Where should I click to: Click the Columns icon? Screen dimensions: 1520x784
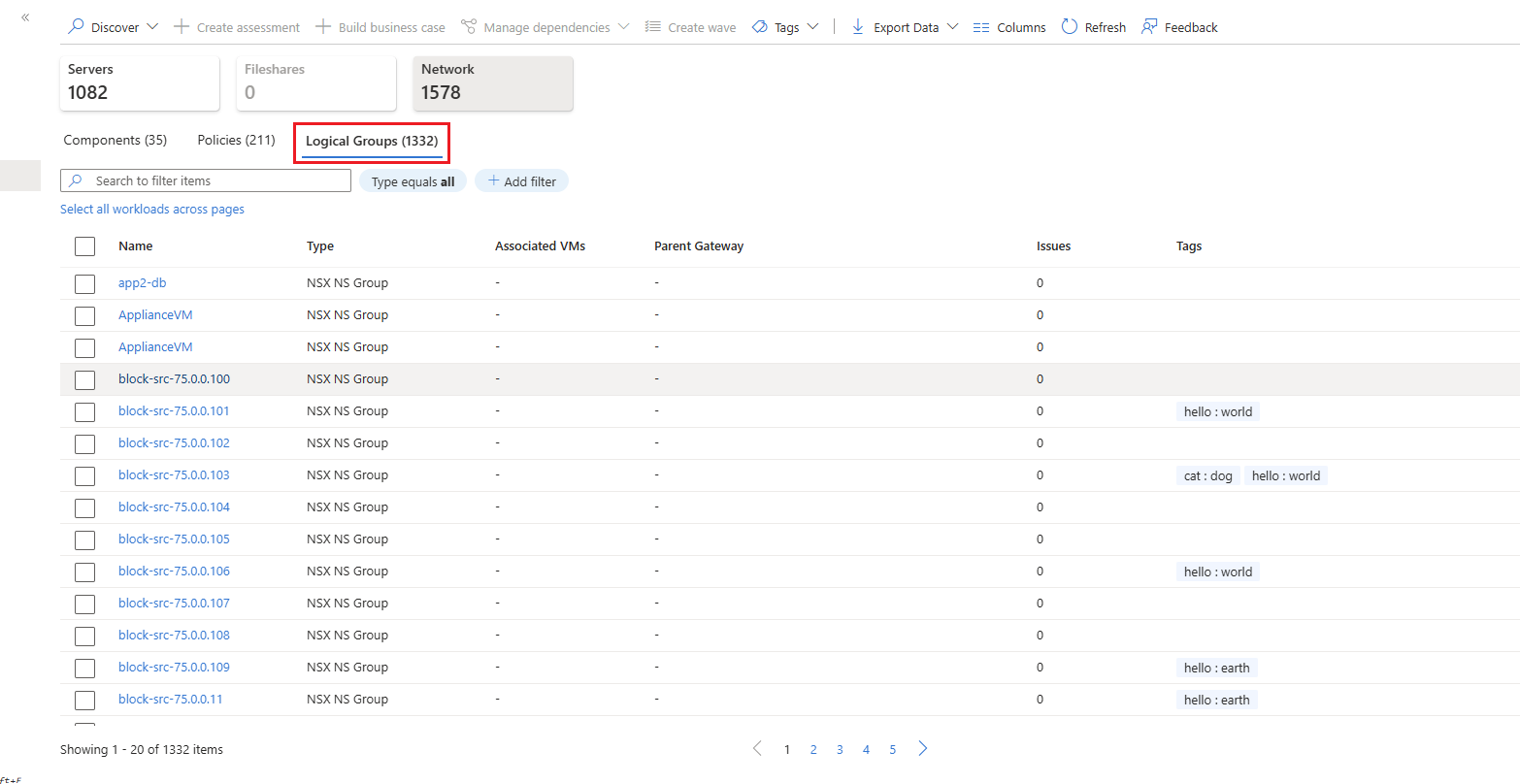pyautogui.click(x=981, y=27)
